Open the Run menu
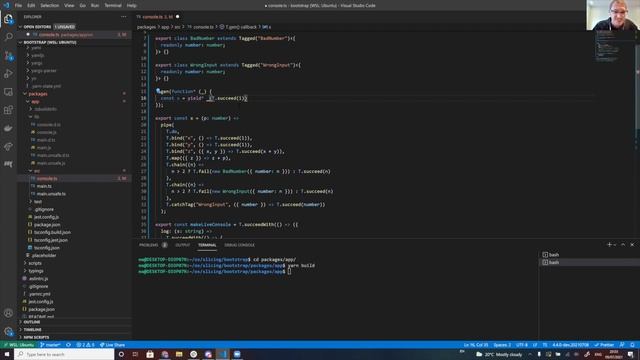640x360 pixels. (x=95, y=6)
